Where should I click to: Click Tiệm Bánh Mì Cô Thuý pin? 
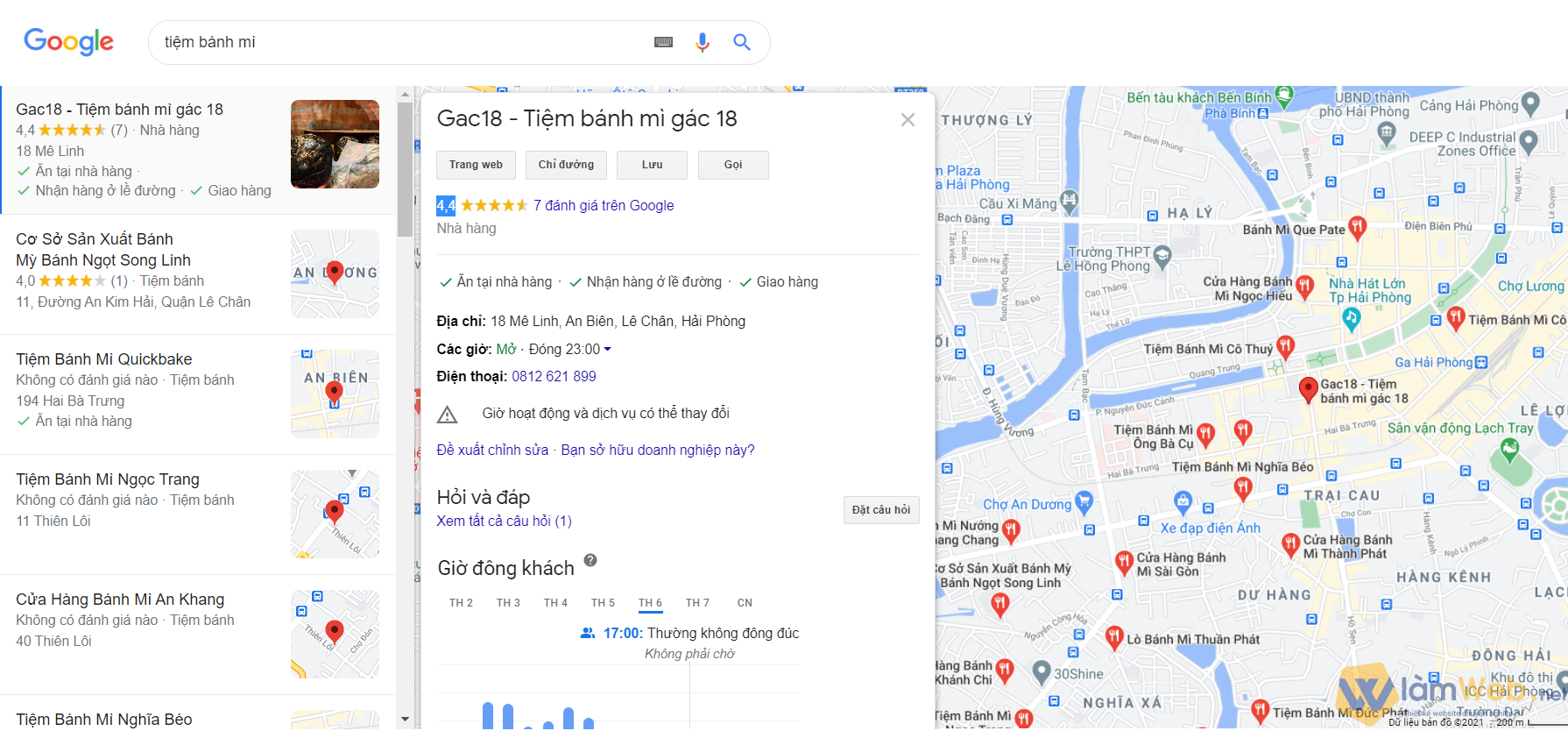click(x=1285, y=346)
